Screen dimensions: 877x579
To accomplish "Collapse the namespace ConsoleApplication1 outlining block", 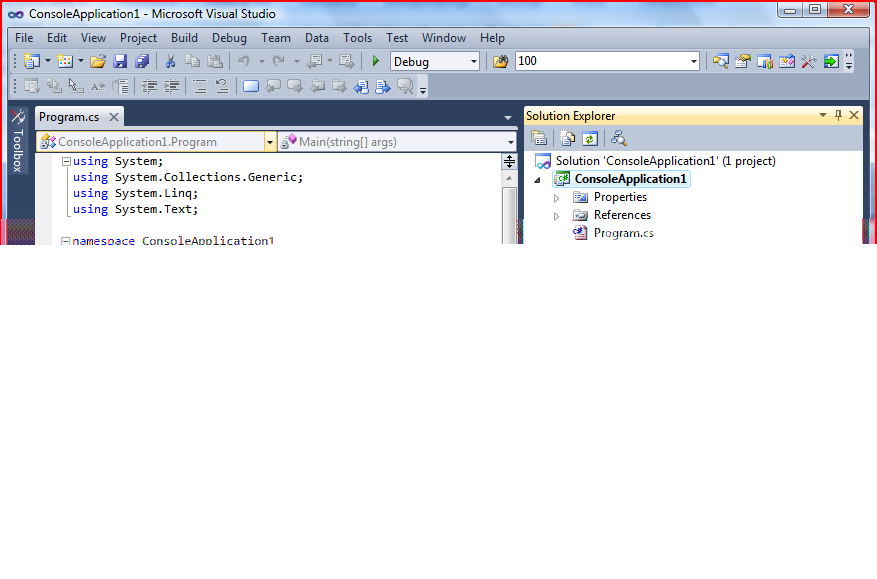I will coord(65,241).
